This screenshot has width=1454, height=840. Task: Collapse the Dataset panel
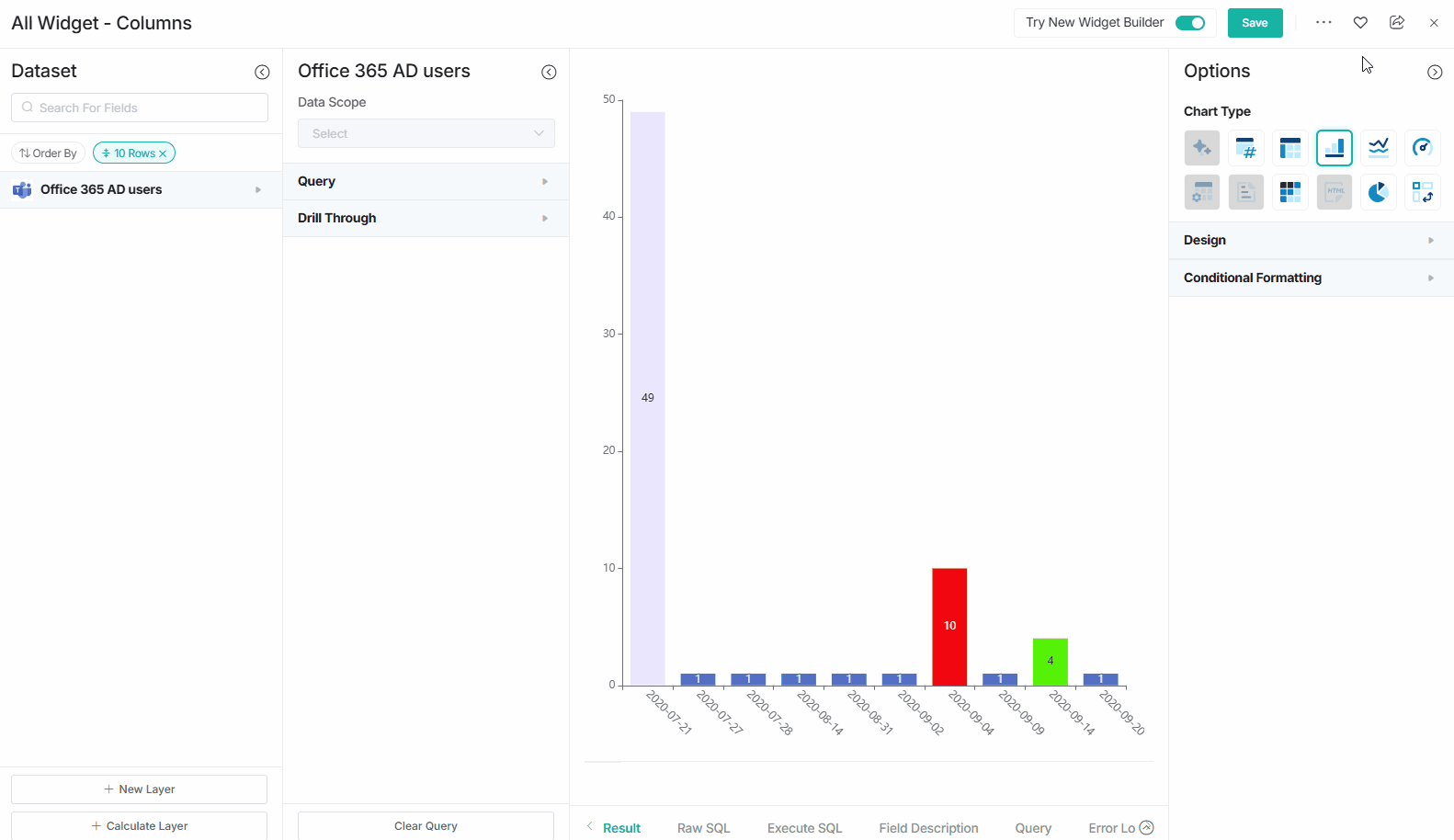262,73
